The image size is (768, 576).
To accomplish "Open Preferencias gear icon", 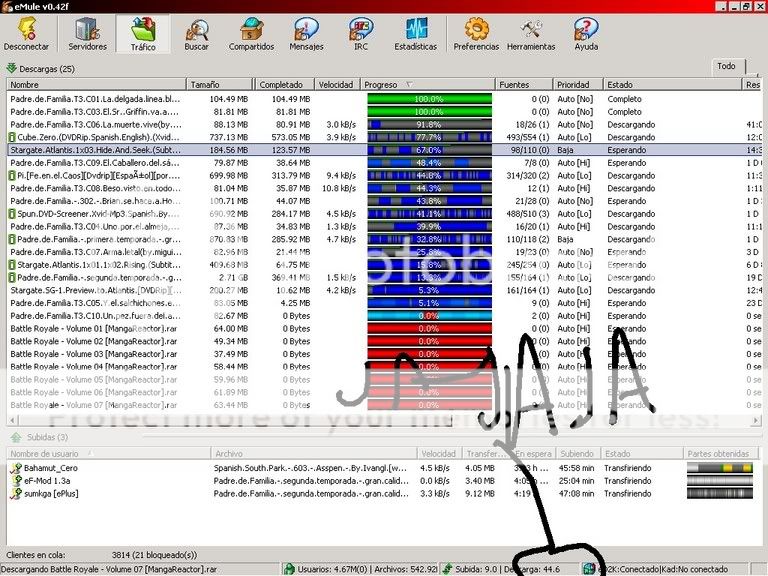I will click(x=476, y=34).
